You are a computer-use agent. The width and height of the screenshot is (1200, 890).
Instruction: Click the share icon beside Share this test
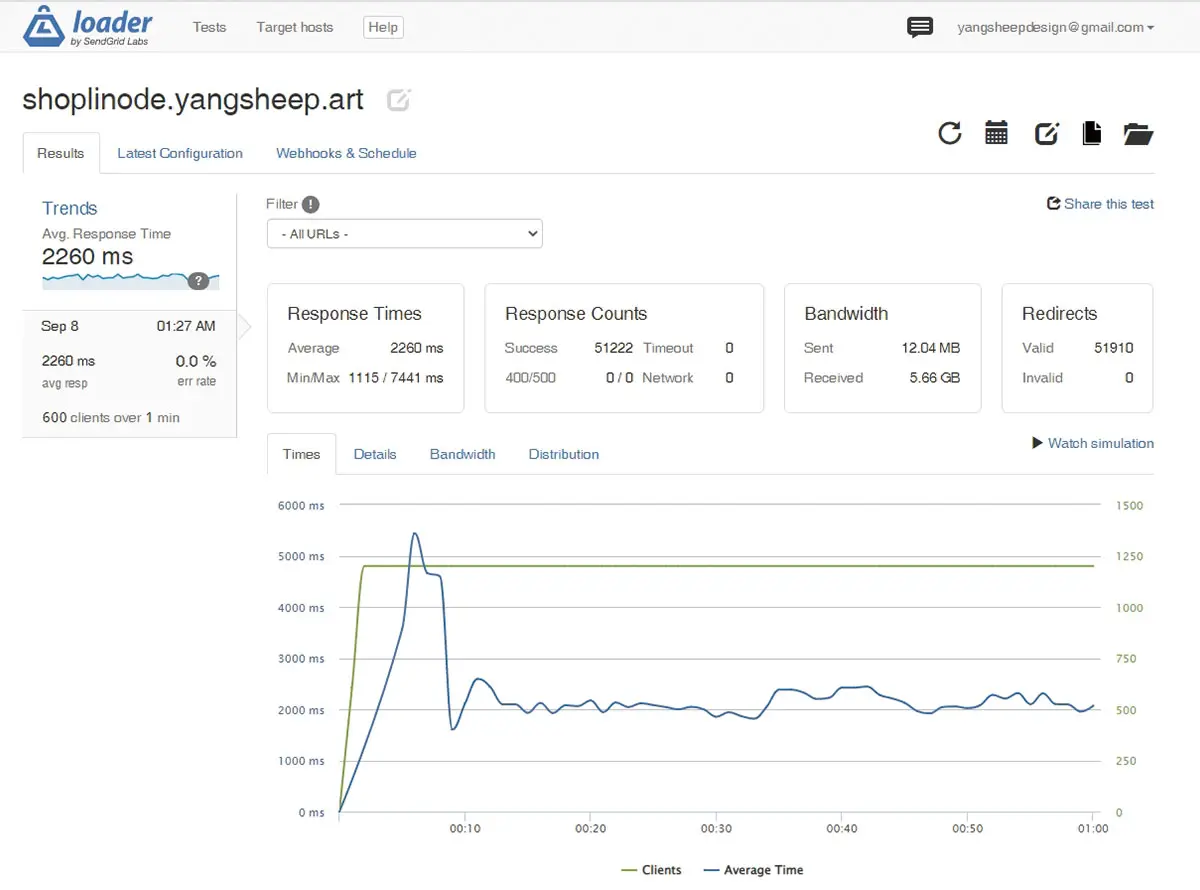1053,204
